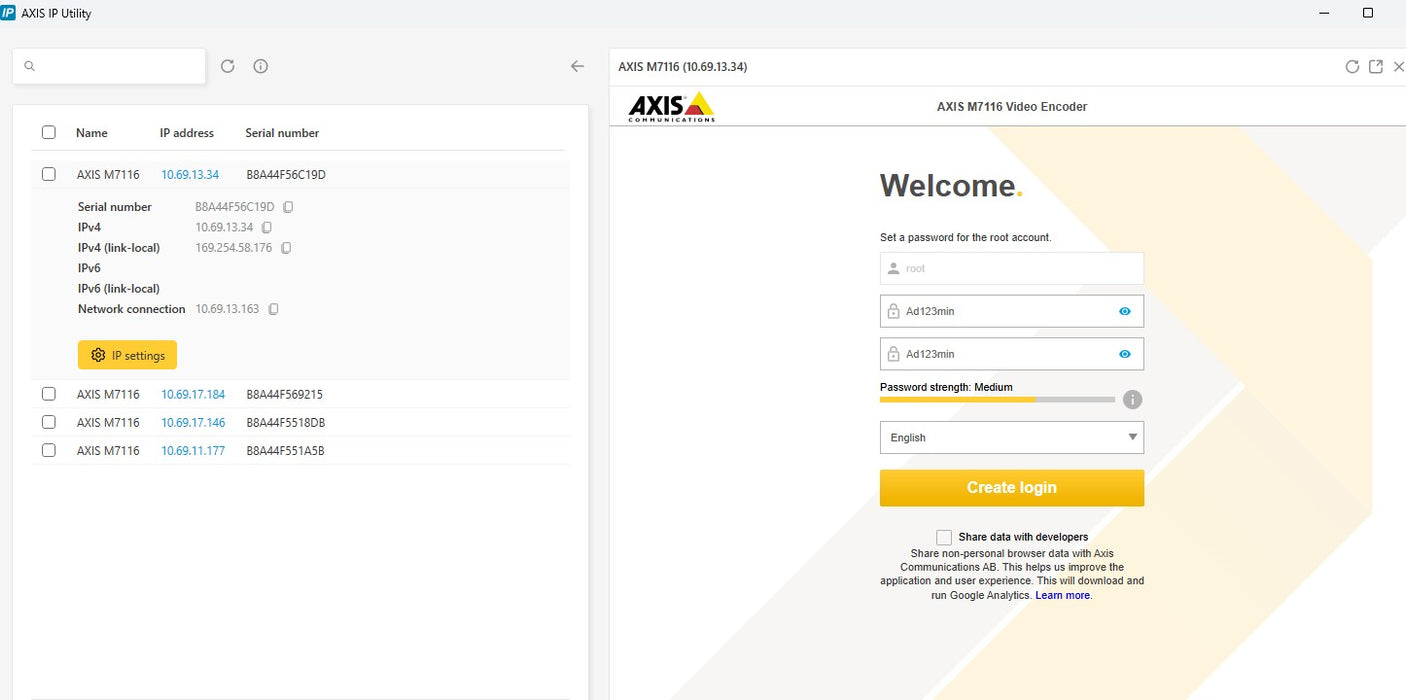The image size is (1406, 700).
Task: Click the IP settings button
Action: click(x=128, y=355)
